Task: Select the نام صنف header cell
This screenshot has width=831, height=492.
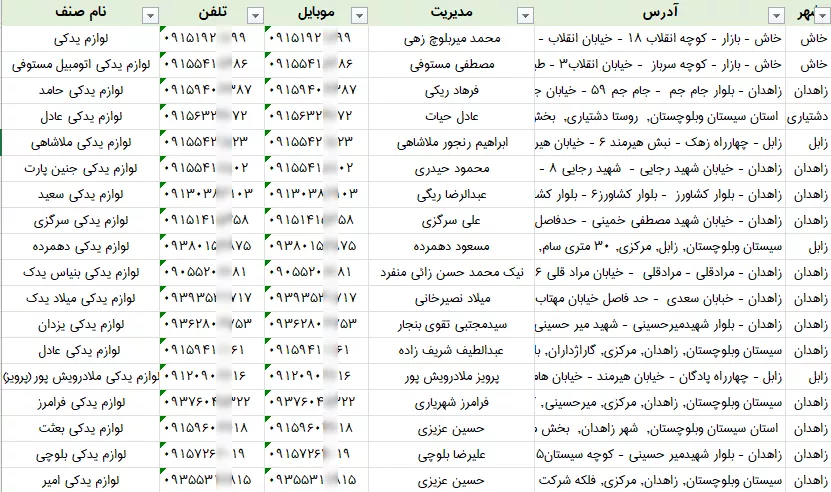Action: coord(81,13)
